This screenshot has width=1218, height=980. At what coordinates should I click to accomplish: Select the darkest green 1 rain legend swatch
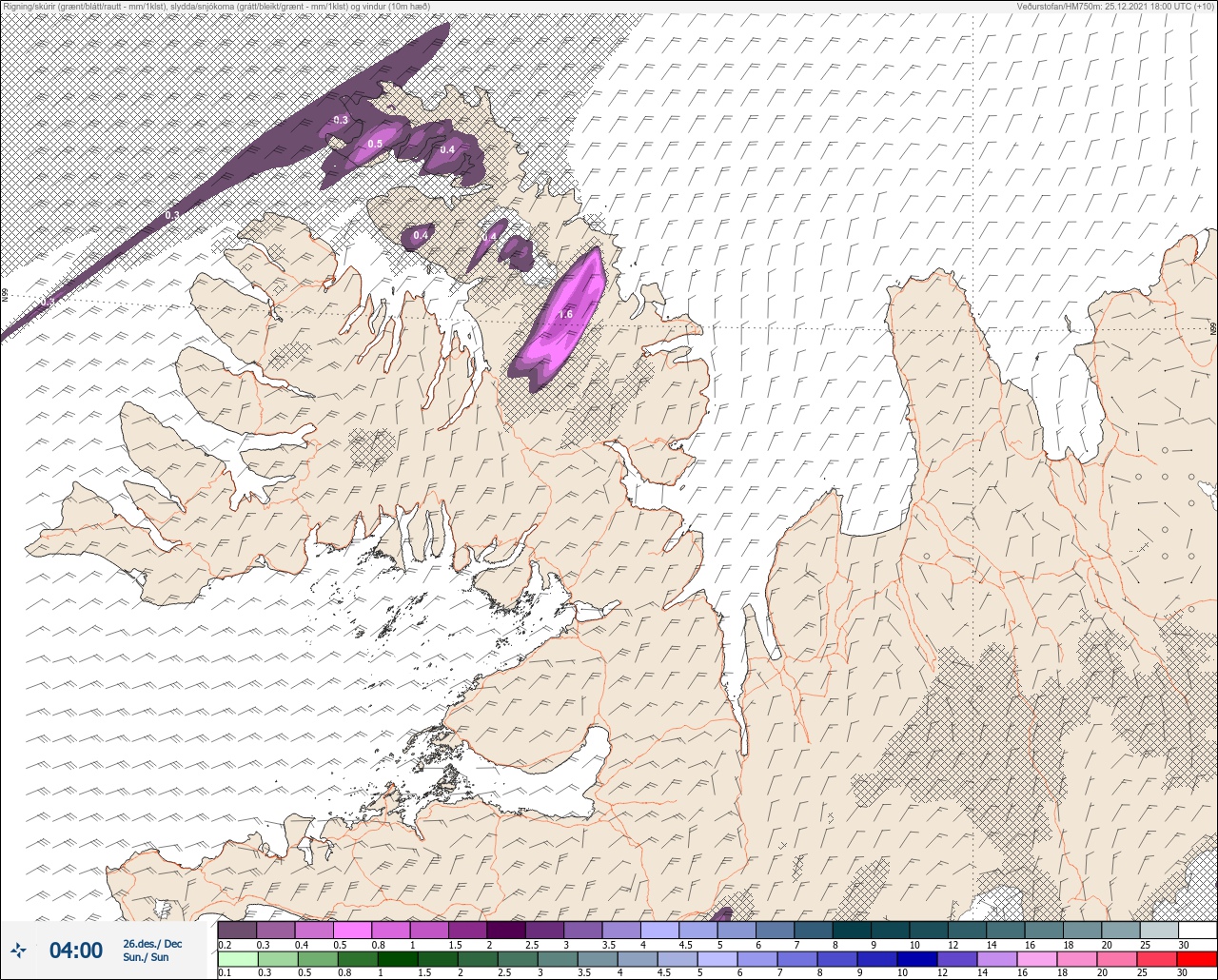coord(398,959)
